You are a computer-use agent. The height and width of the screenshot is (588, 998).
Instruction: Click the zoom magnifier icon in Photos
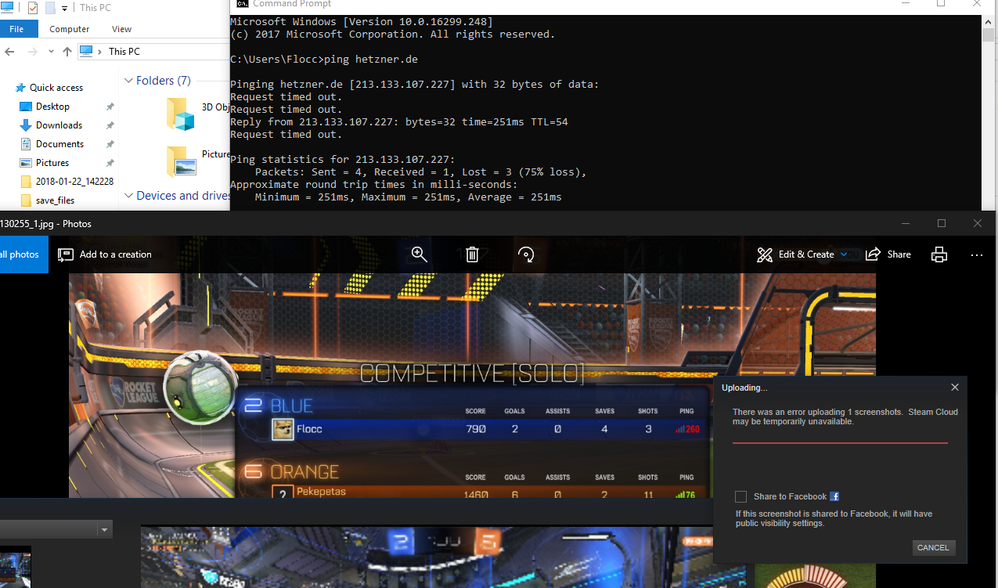[x=419, y=255]
